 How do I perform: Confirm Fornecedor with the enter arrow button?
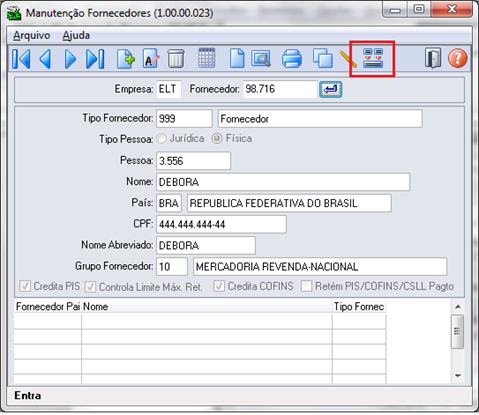pyautogui.click(x=330, y=89)
